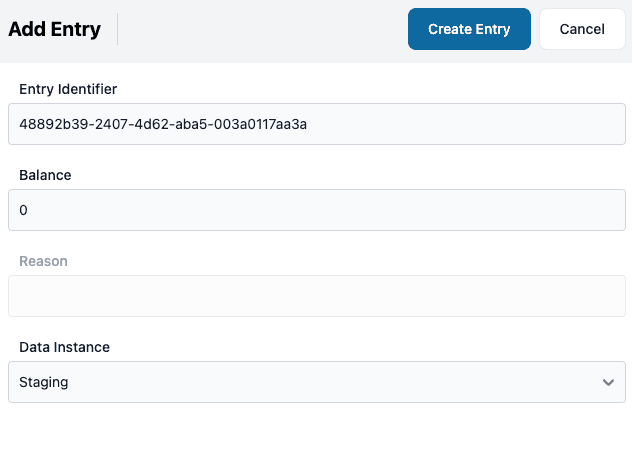This screenshot has width=632, height=464.
Task: Click the blank area below Data Instance
Action: point(316,435)
